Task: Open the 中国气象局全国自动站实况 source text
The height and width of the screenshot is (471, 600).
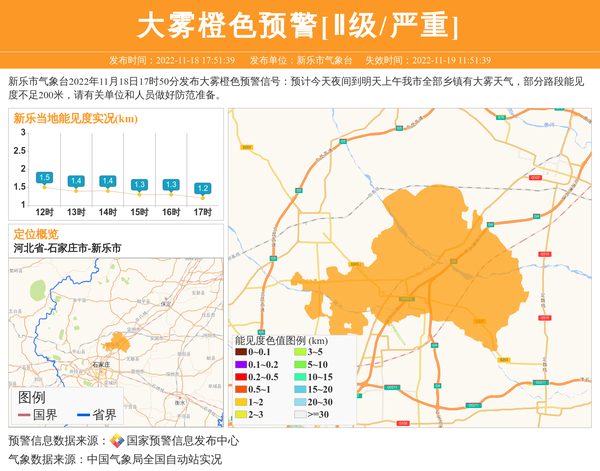Action: pyautogui.click(x=154, y=459)
